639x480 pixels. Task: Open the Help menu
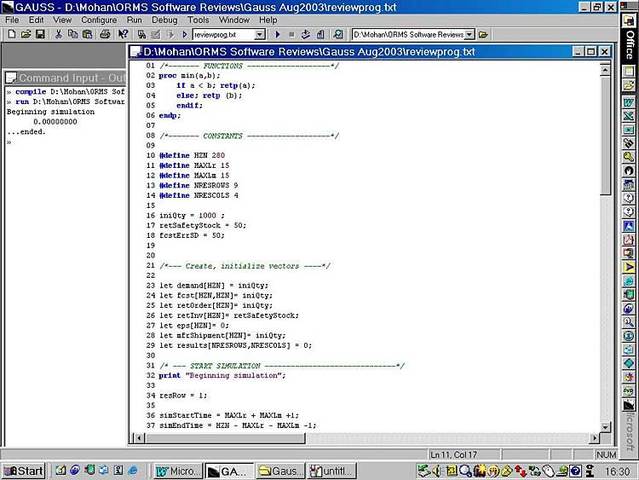(x=268, y=20)
